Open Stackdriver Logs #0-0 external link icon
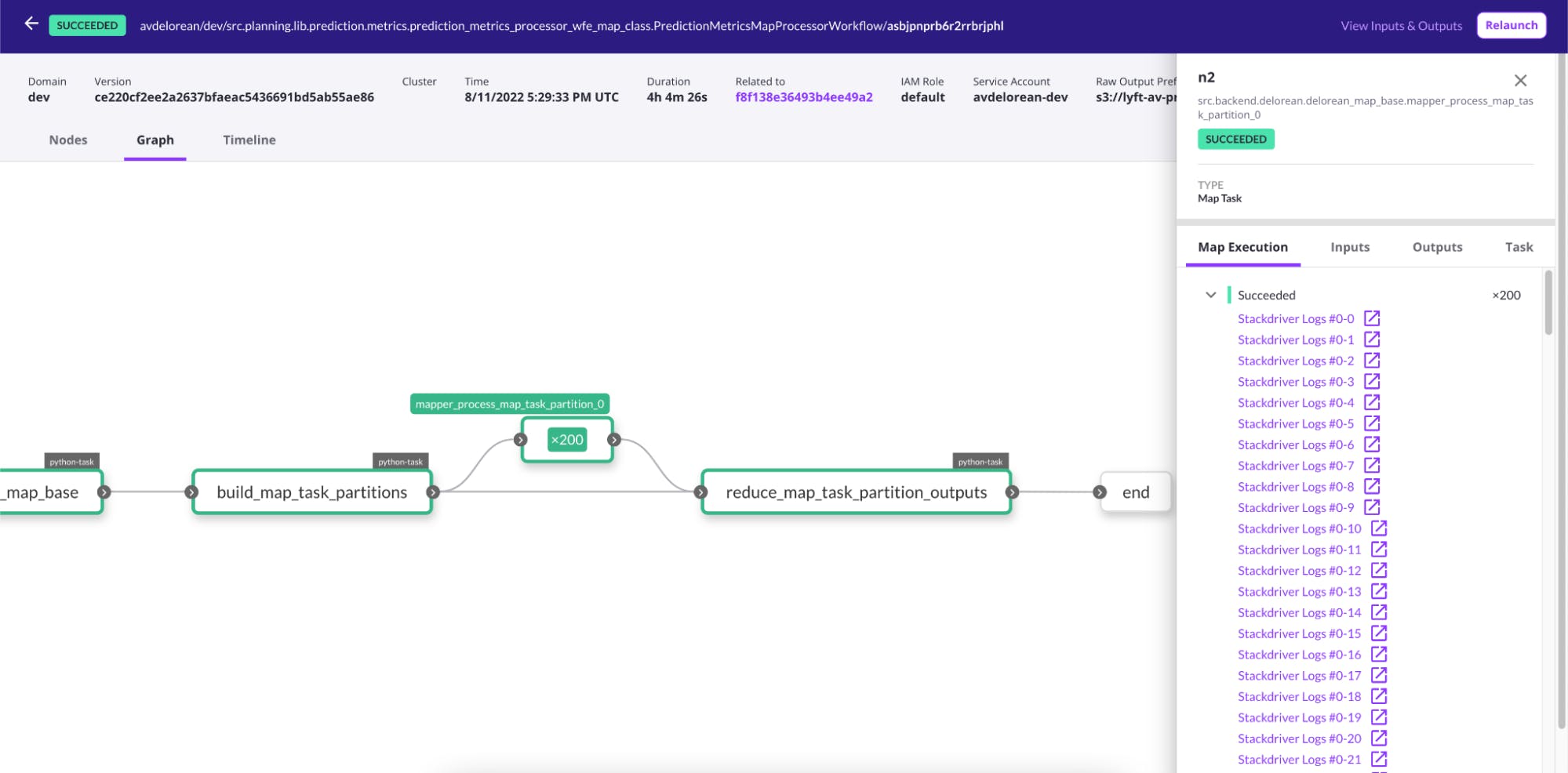1568x773 pixels. pyautogui.click(x=1372, y=318)
